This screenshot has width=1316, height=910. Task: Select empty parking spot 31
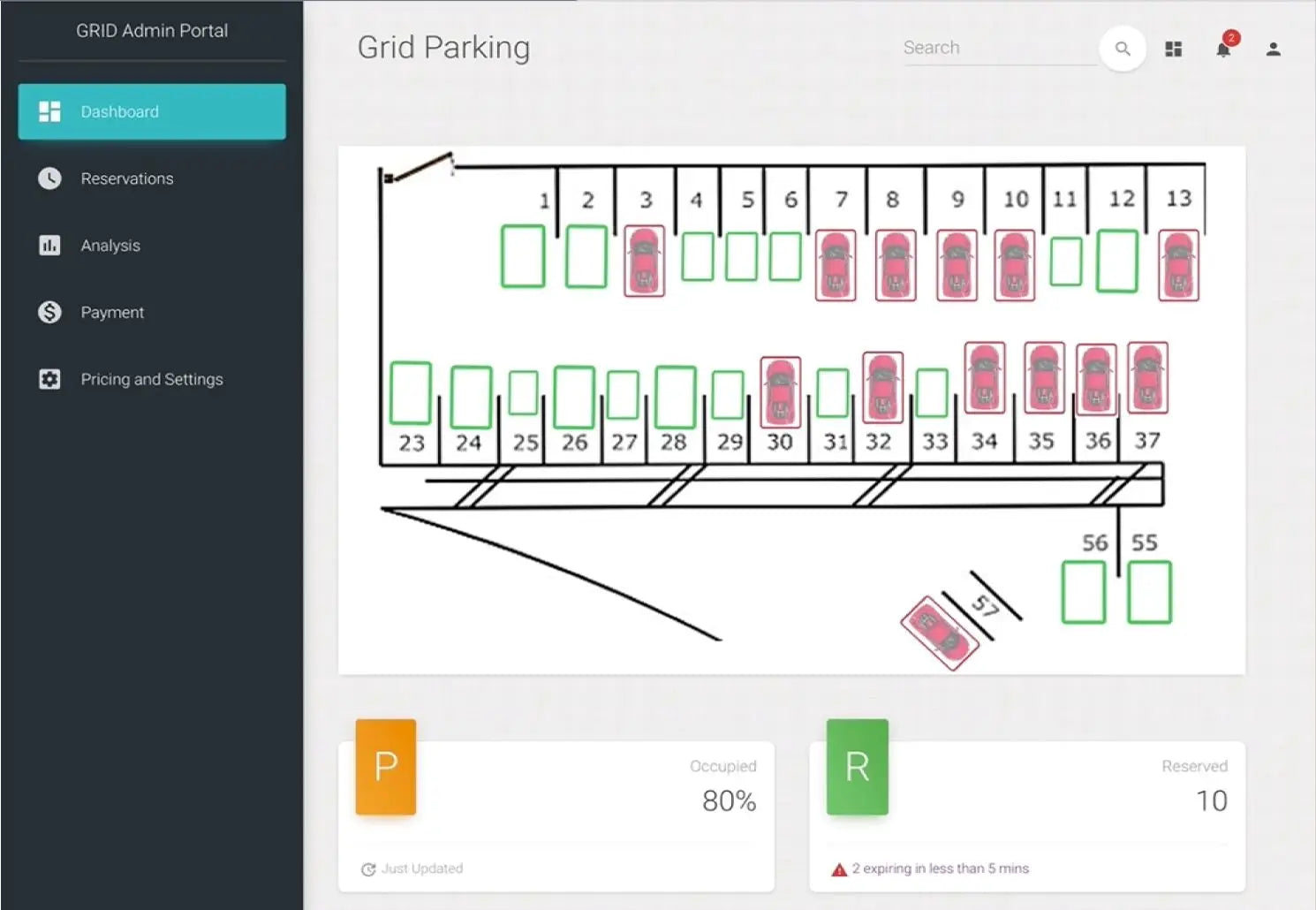[833, 393]
